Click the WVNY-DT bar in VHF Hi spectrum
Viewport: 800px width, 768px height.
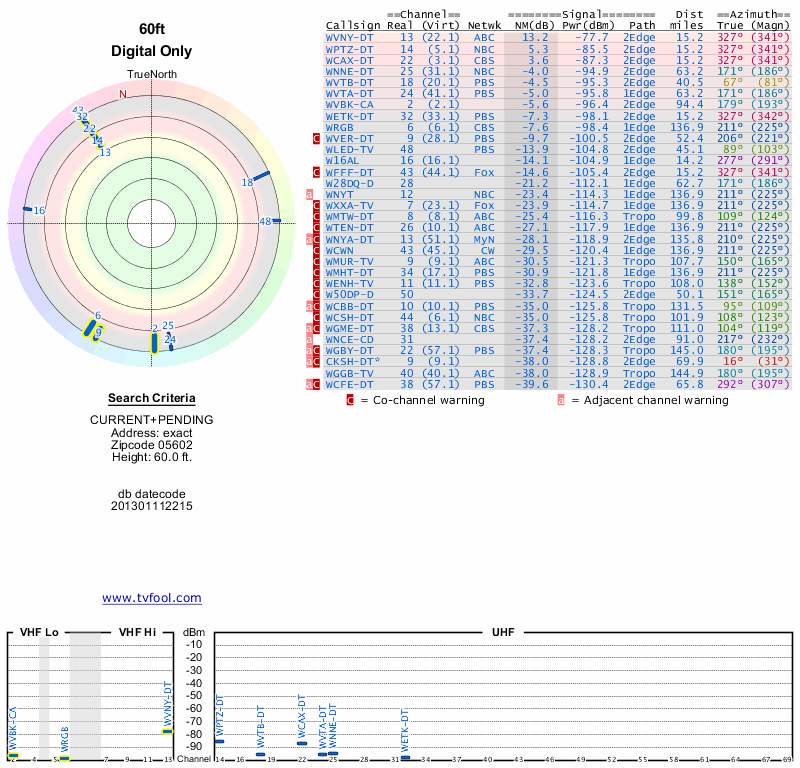(x=168, y=731)
